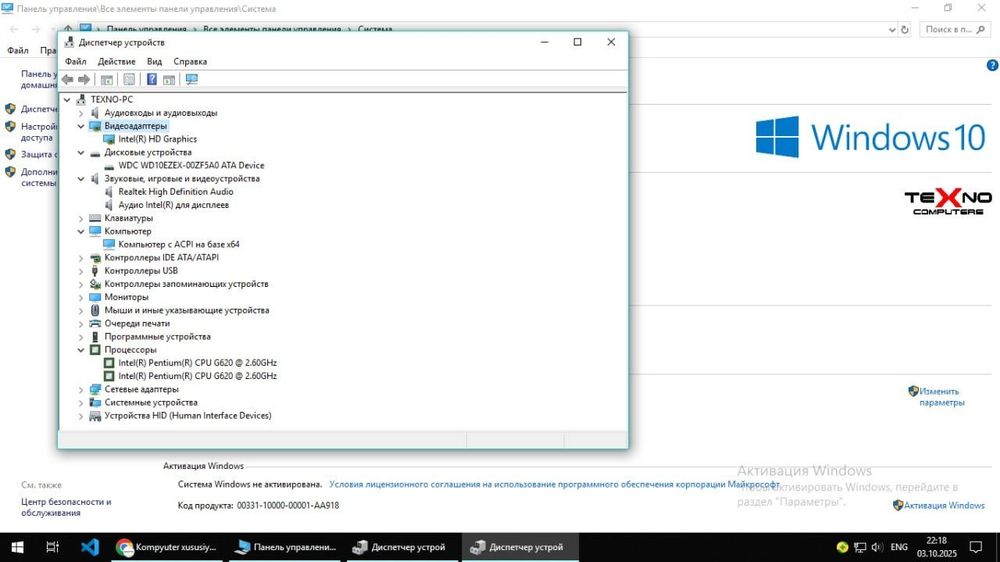This screenshot has width=1000, height=562.
Task: Collapse the Процессоры node
Action: (81, 350)
